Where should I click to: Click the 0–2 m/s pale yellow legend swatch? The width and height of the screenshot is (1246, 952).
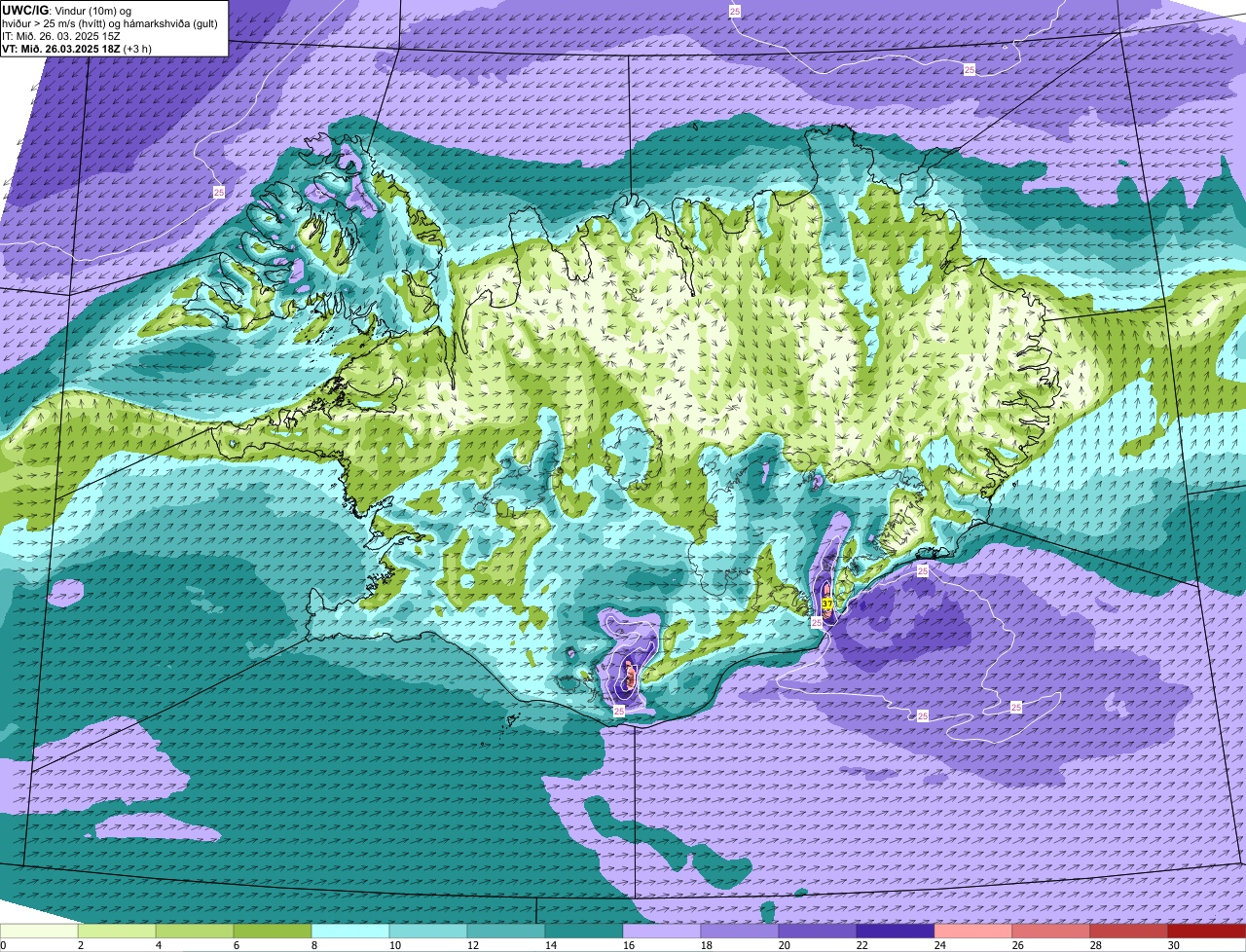39,931
